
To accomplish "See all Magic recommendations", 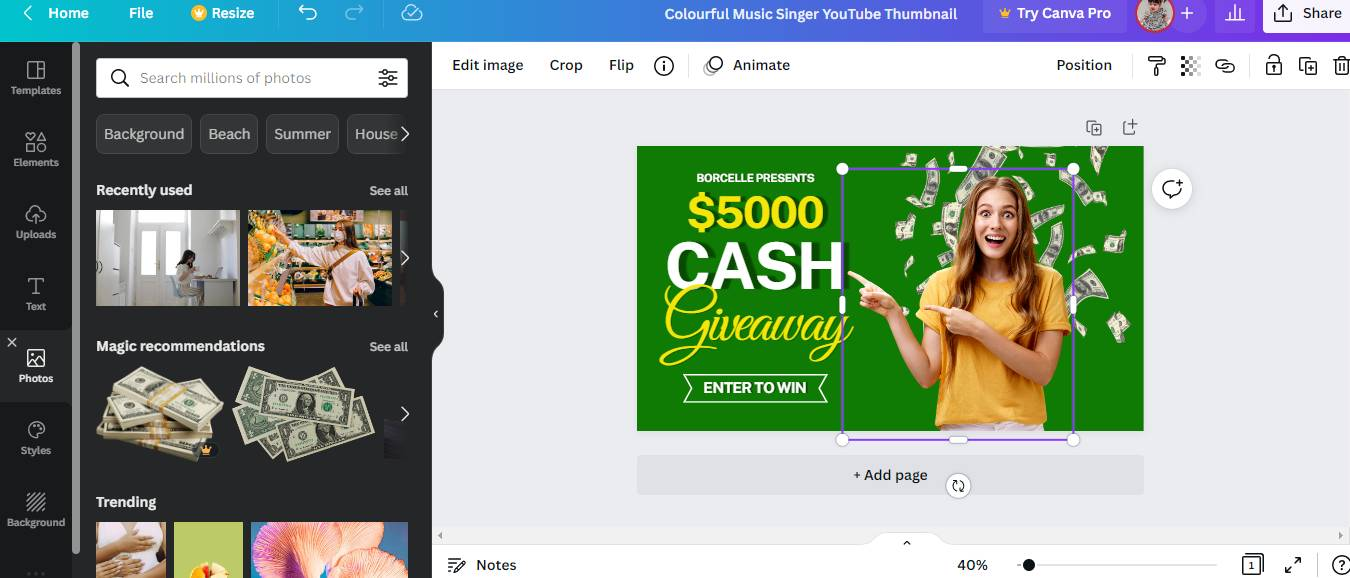I will [x=388, y=347].
